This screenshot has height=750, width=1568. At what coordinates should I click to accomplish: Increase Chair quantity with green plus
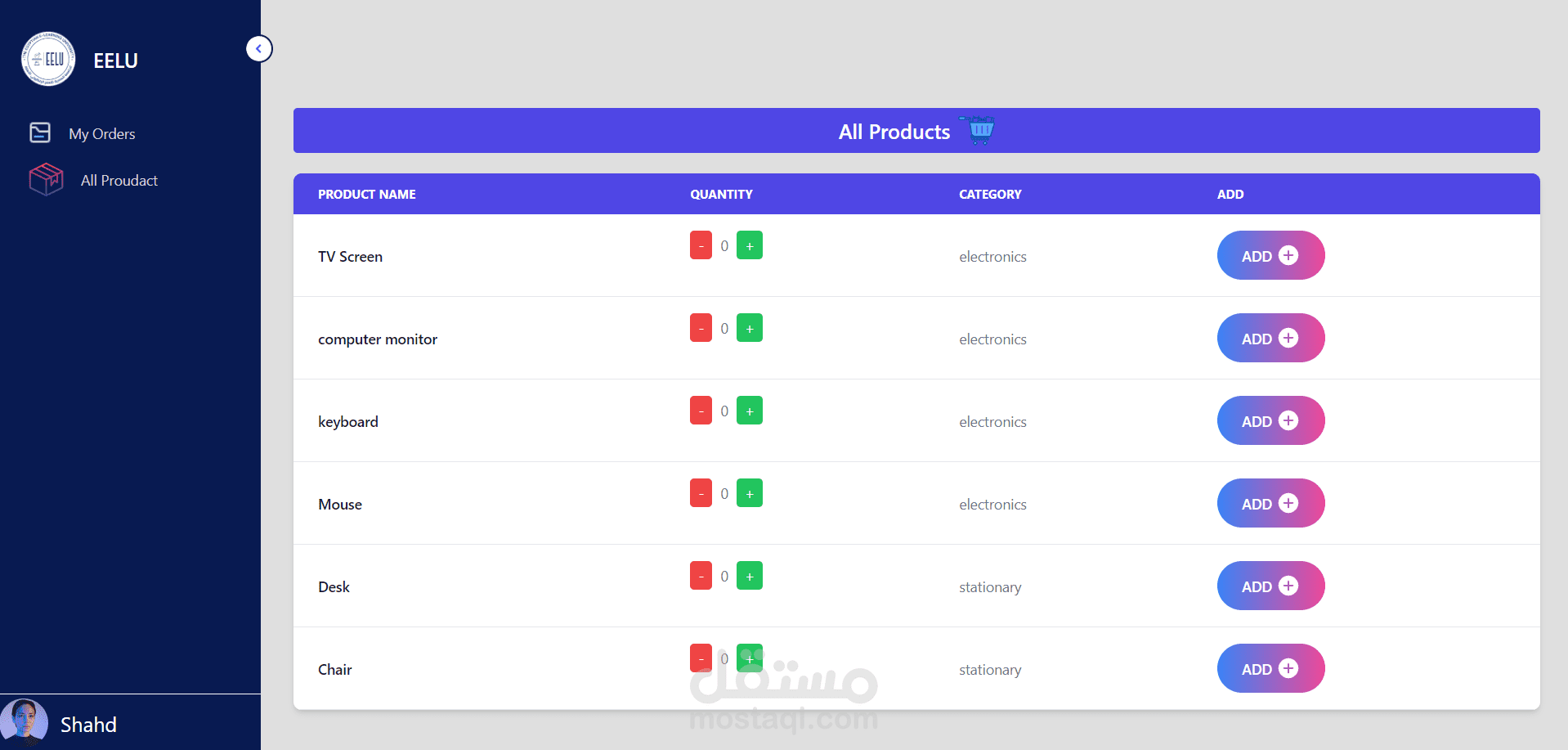749,658
